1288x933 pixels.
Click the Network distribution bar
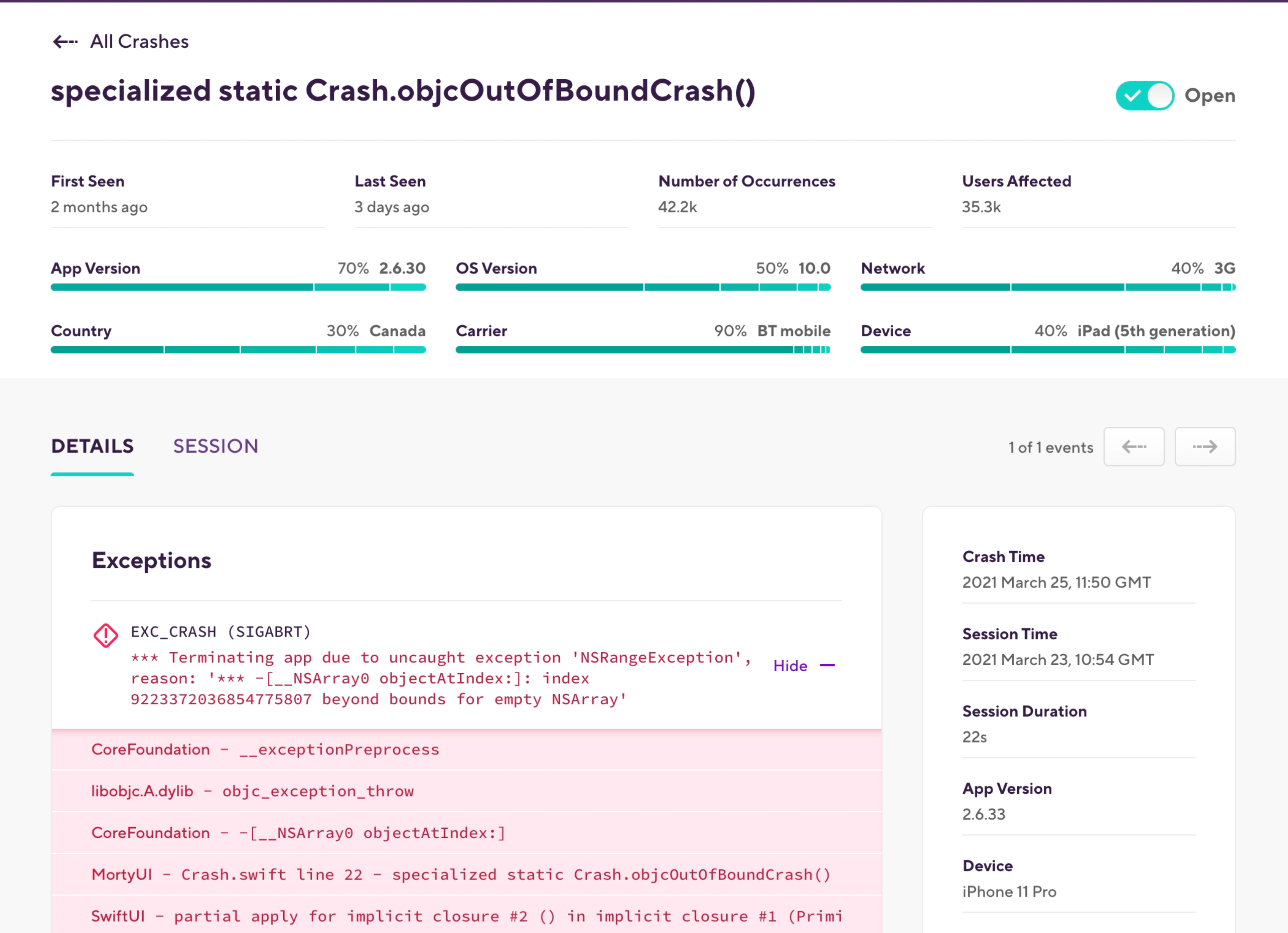tap(1048, 287)
